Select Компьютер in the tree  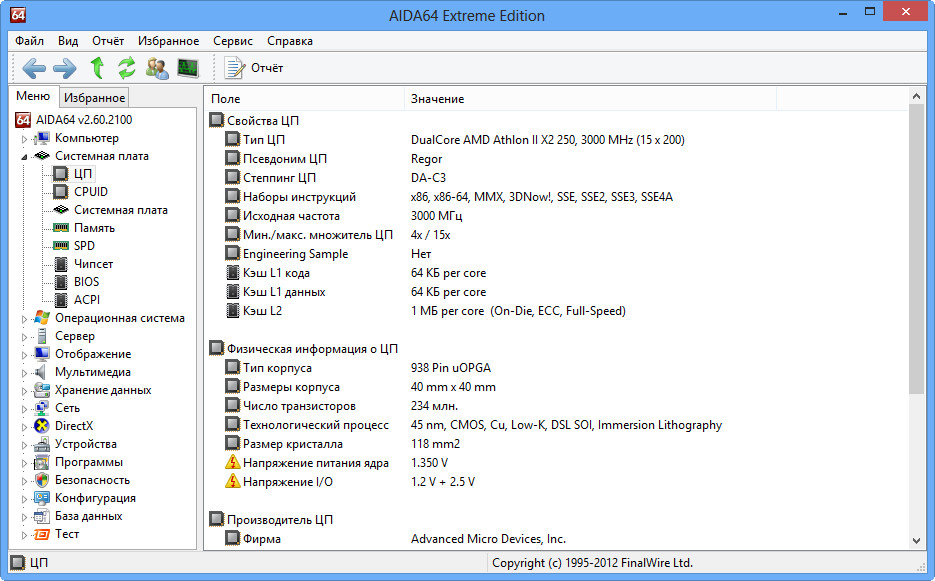[86, 138]
